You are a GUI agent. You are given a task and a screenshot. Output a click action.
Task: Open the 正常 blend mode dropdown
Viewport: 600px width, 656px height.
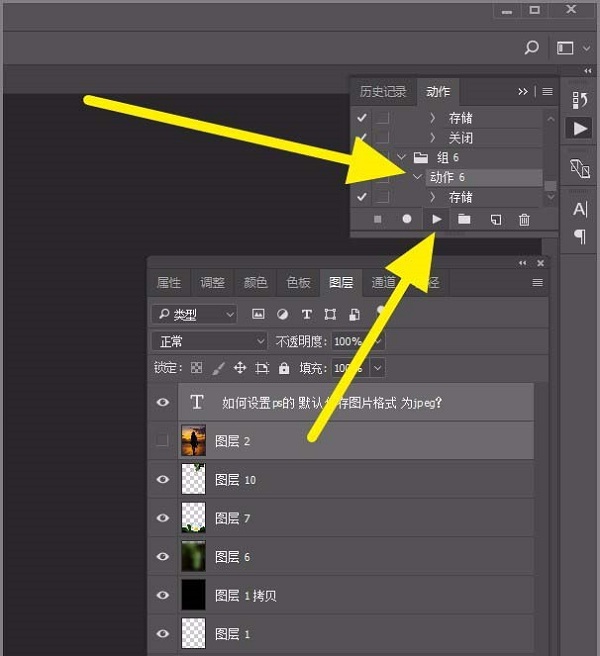(209, 341)
